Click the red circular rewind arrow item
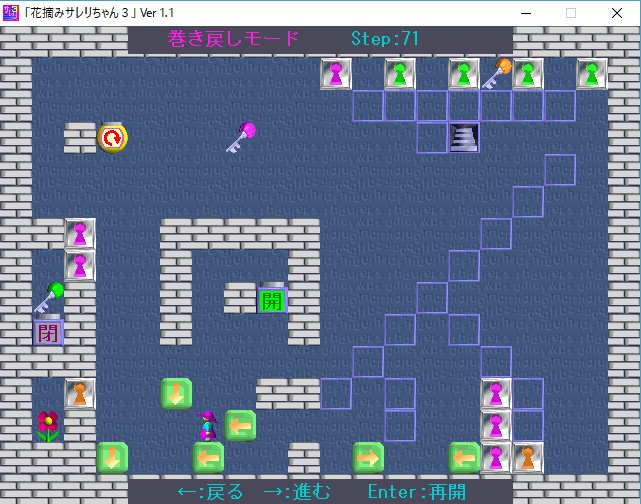The image size is (641, 504). pyautogui.click(x=111, y=138)
